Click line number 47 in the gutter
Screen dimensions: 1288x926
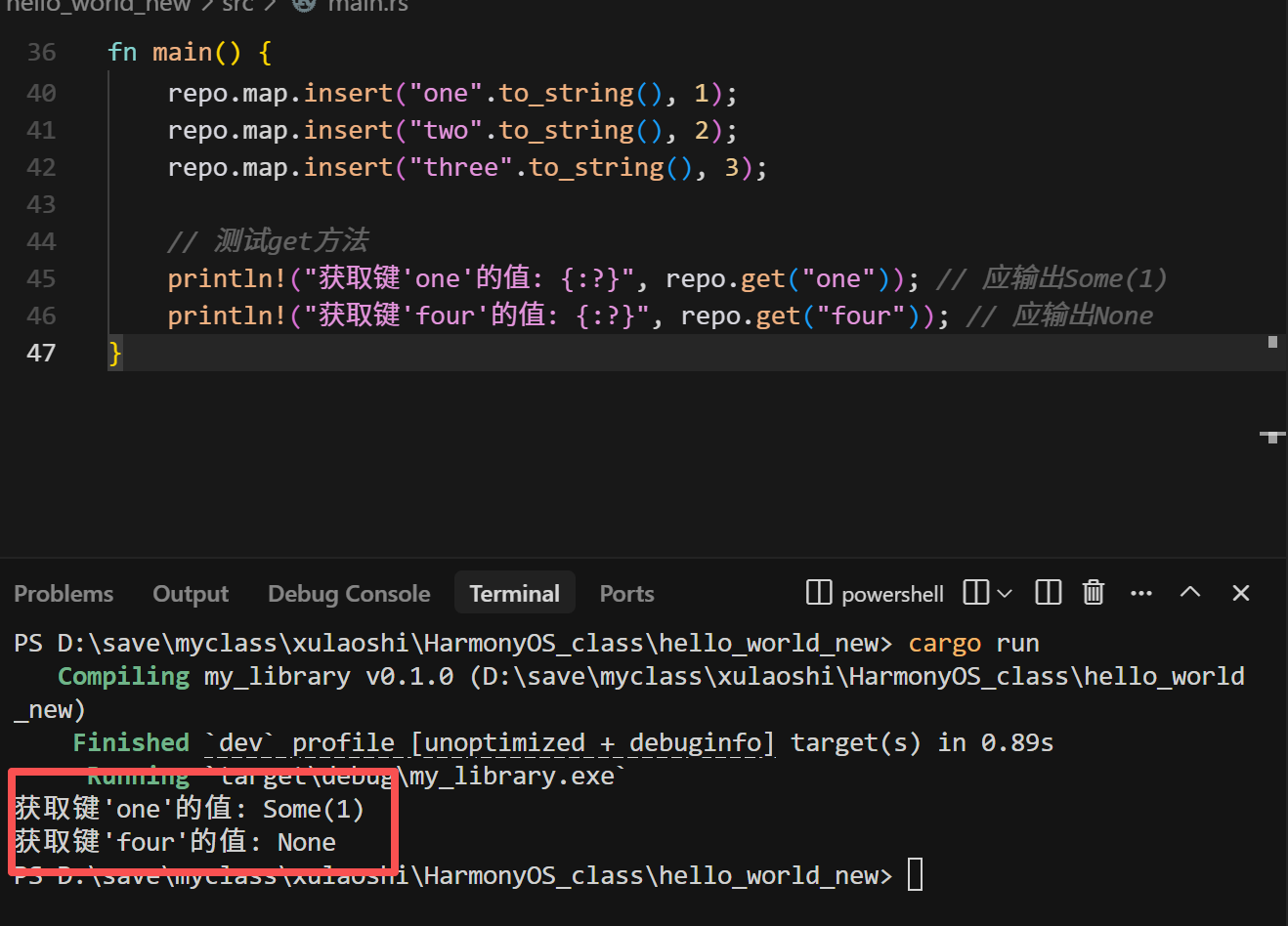point(41,353)
